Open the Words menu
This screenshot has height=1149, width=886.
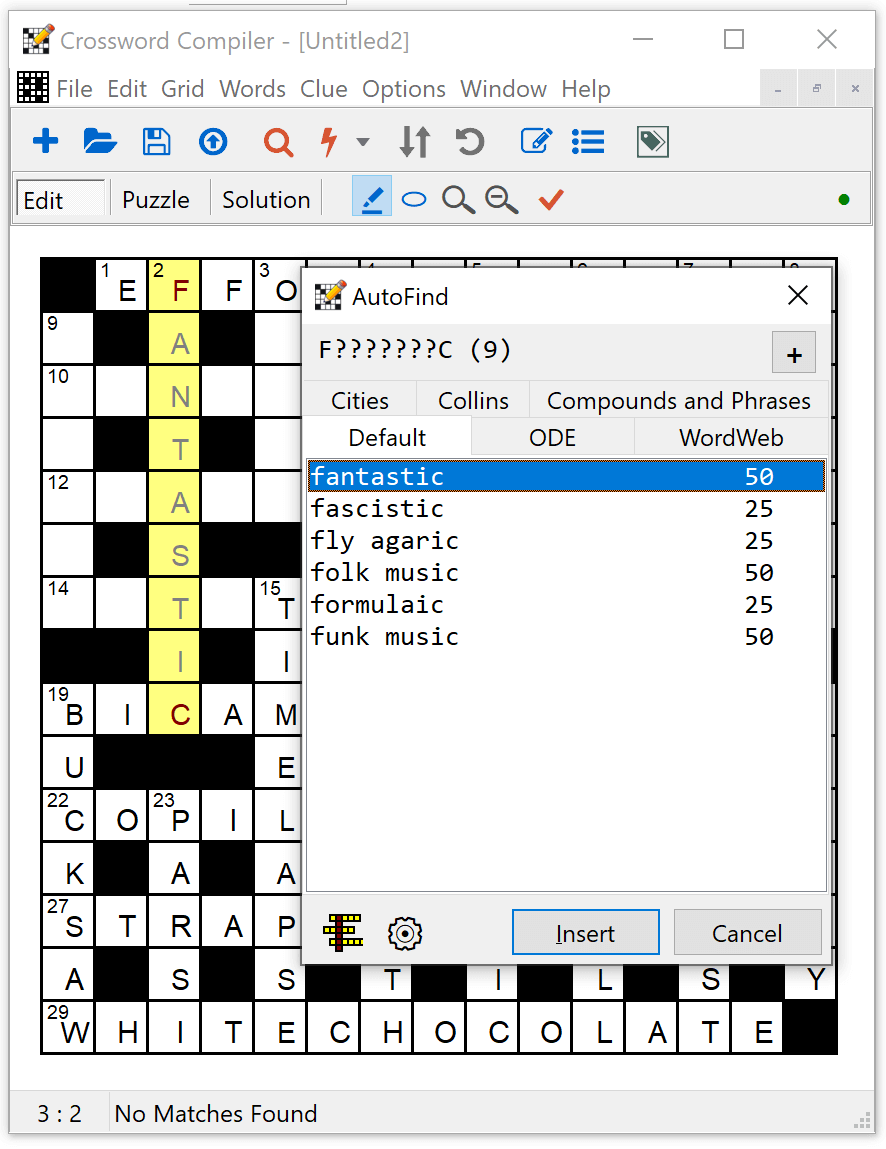coord(252,89)
